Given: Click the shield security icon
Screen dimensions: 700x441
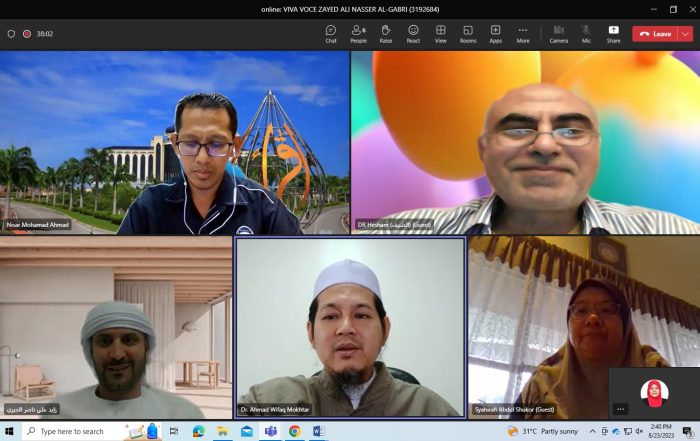Looking at the screenshot, I should pos(11,33).
